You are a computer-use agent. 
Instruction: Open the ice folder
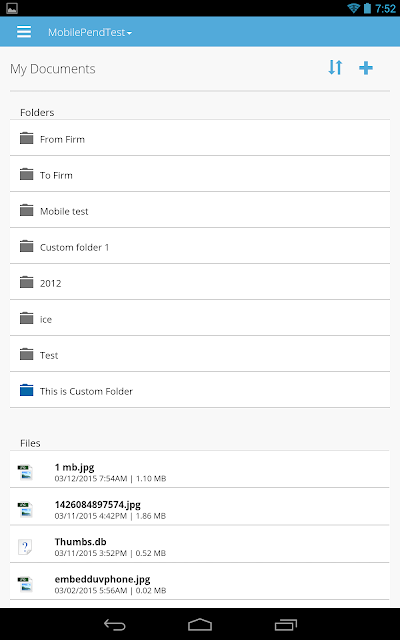point(200,318)
